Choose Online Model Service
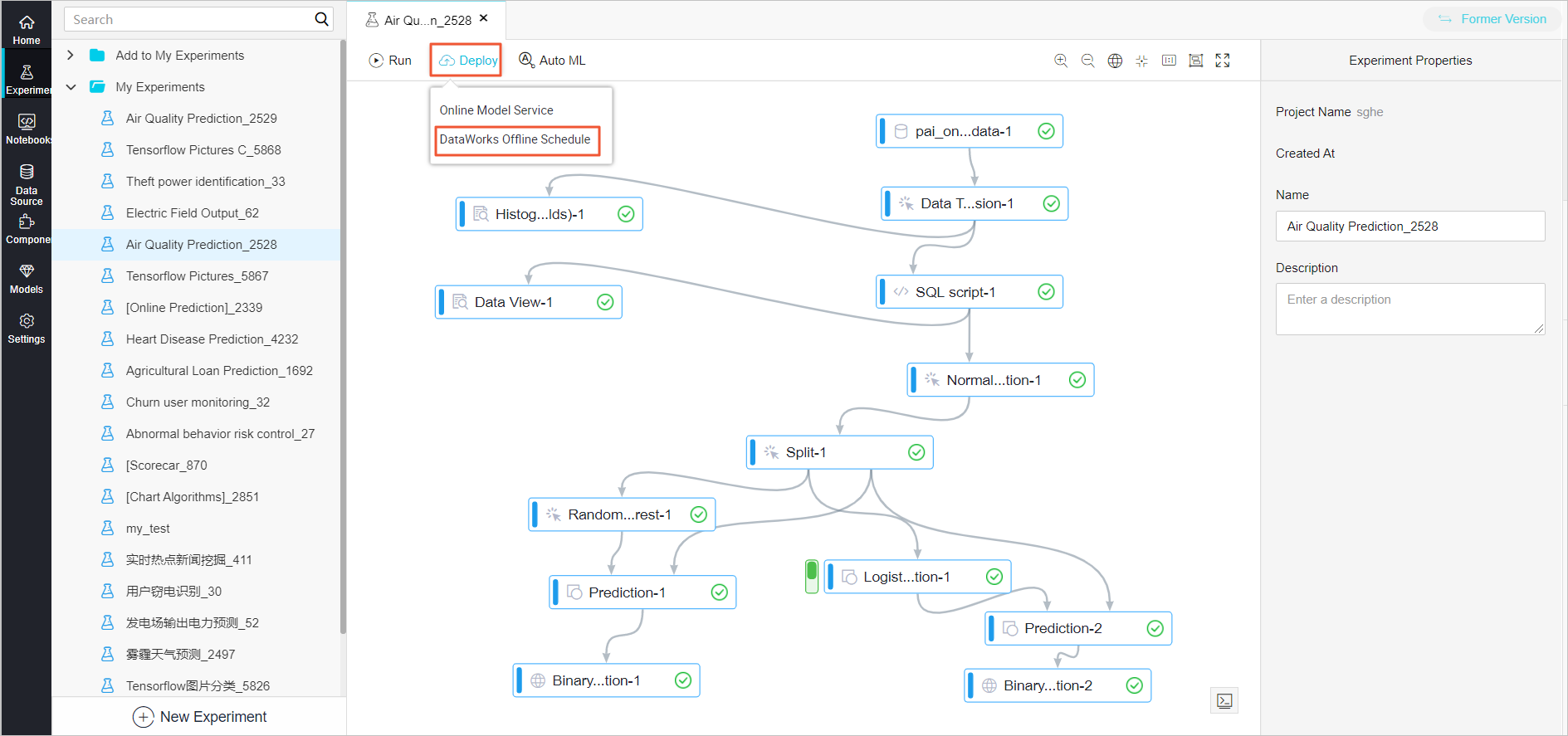 coord(496,110)
